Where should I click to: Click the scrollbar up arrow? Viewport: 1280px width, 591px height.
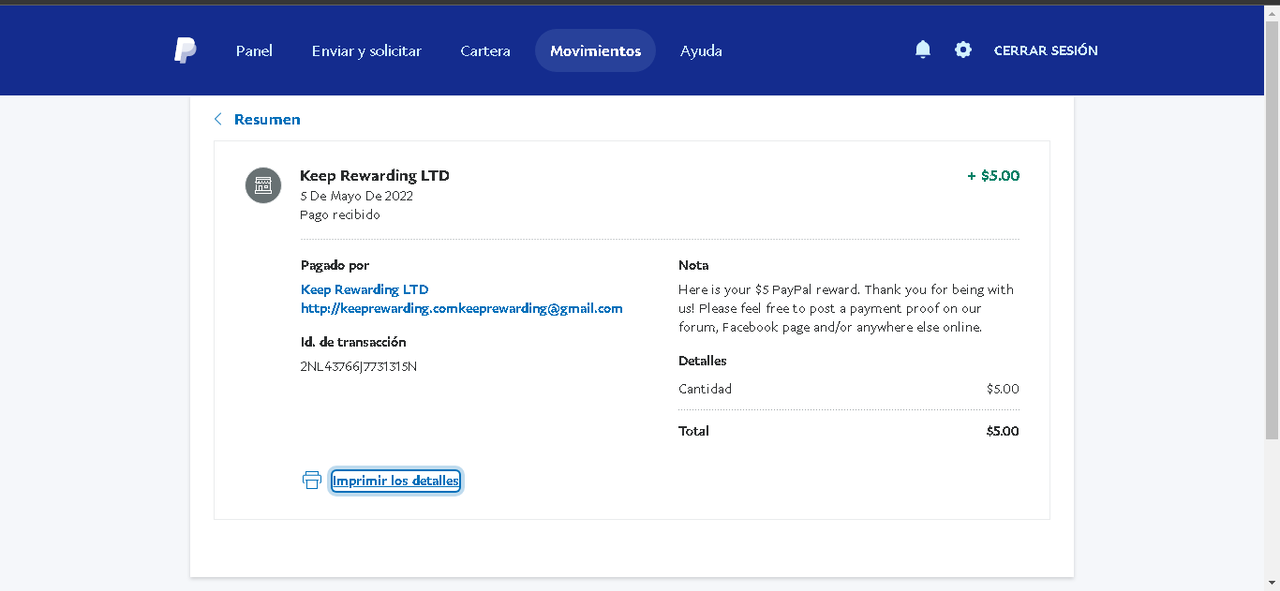click(x=1272, y=11)
